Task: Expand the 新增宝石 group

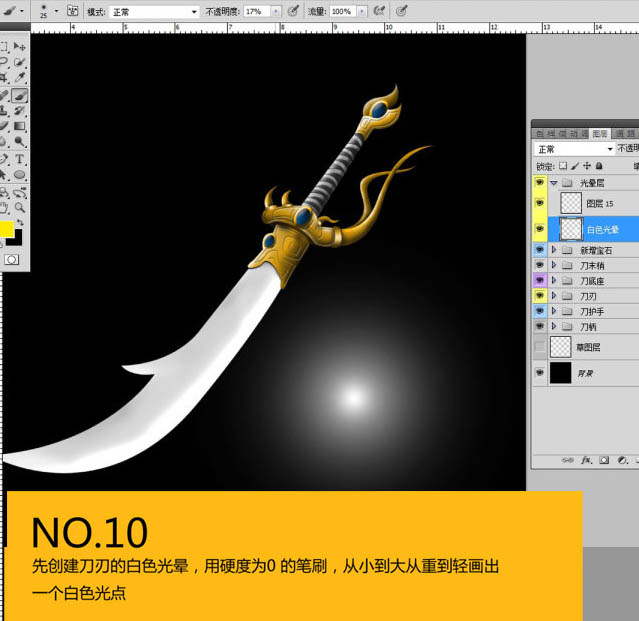Action: 553,249
